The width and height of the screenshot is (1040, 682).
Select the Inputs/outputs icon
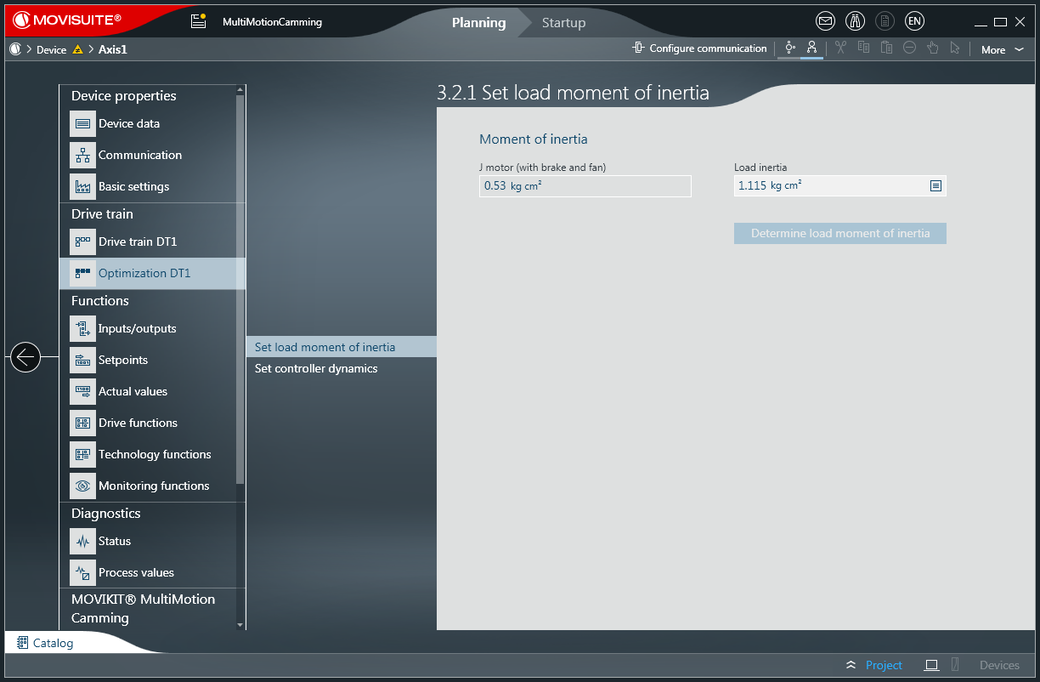(83, 329)
